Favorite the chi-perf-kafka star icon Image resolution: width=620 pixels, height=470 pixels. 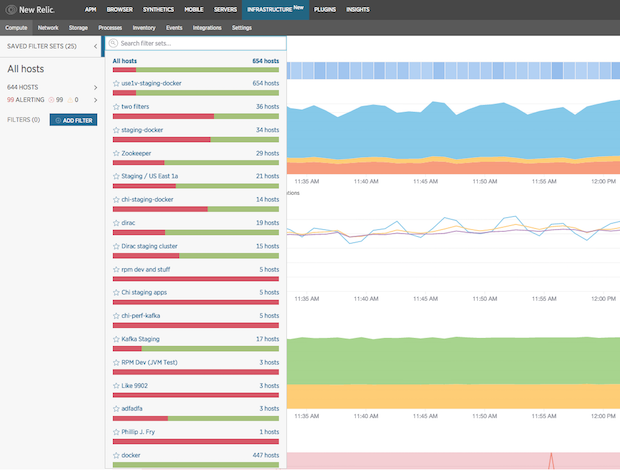point(116,316)
